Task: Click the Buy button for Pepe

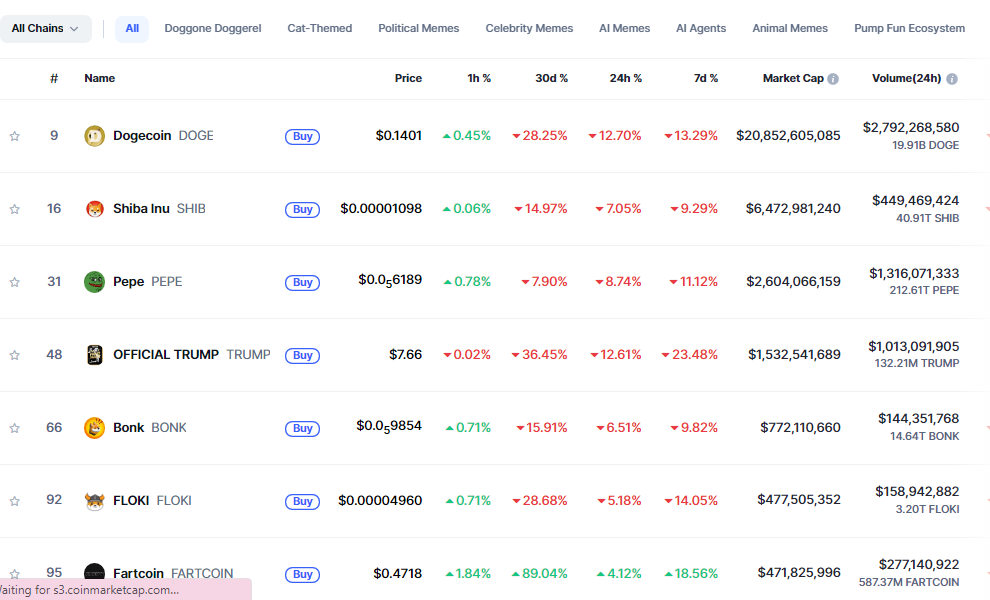Action: click(x=302, y=282)
